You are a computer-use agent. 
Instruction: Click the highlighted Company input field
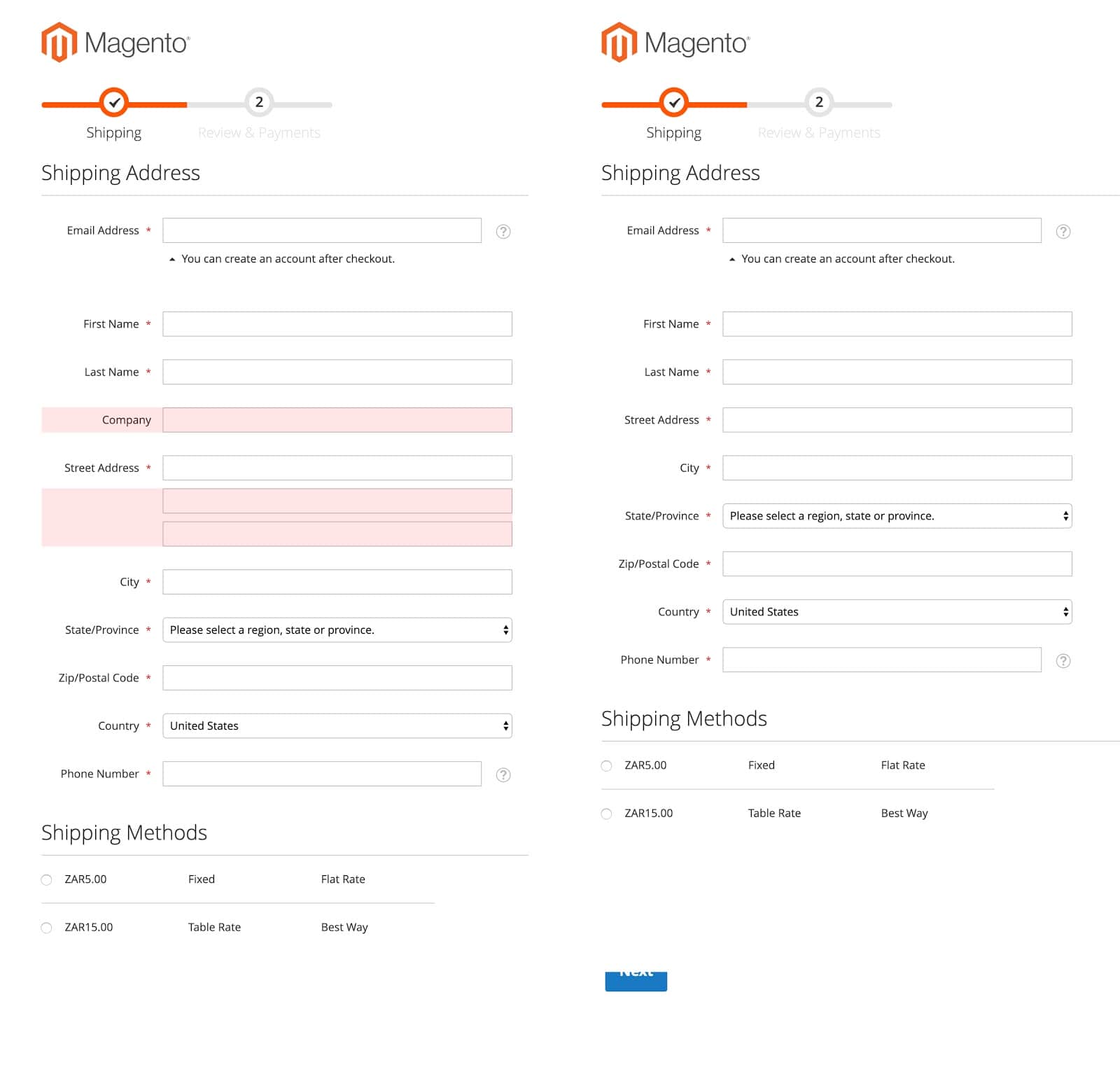pos(337,420)
